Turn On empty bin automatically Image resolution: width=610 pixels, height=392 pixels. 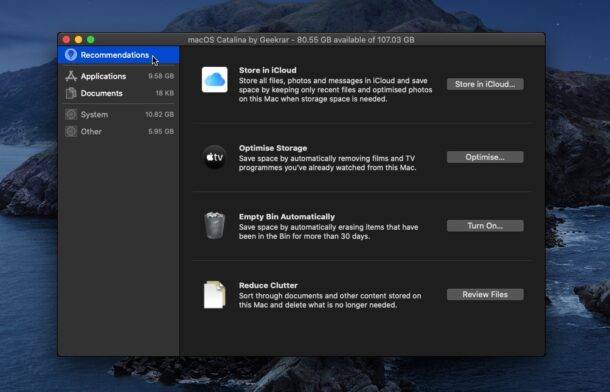pyautogui.click(x=485, y=226)
